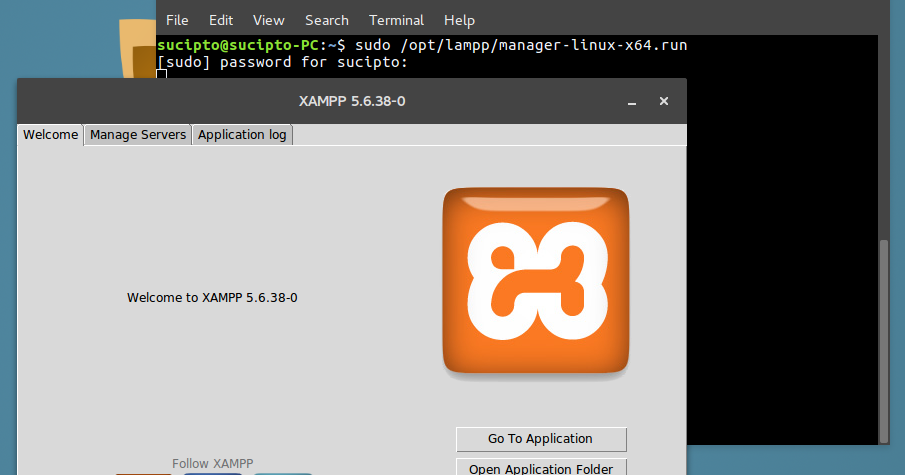Close the XAMPP 5.6.38-0 window
This screenshot has width=905, height=475.
664,101
